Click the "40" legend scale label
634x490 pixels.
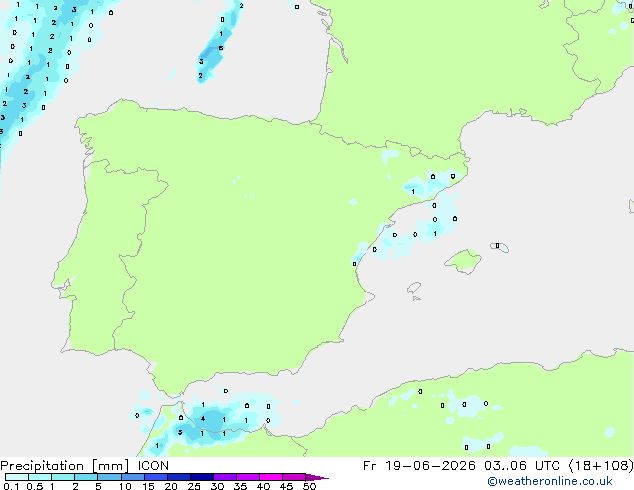(263, 486)
